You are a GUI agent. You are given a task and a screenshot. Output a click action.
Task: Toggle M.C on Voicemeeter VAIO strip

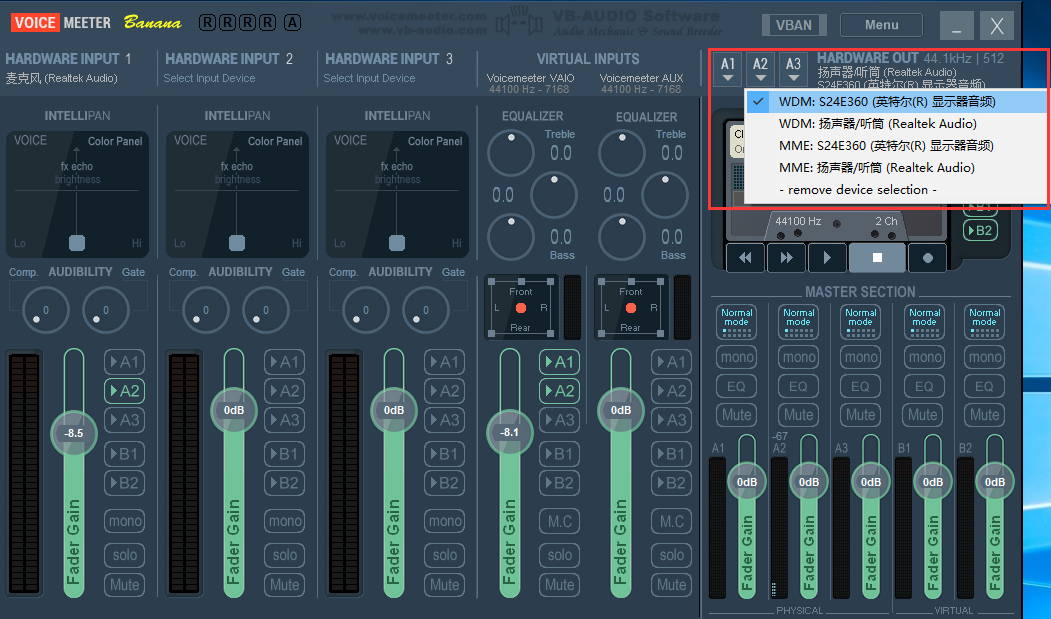point(560,521)
